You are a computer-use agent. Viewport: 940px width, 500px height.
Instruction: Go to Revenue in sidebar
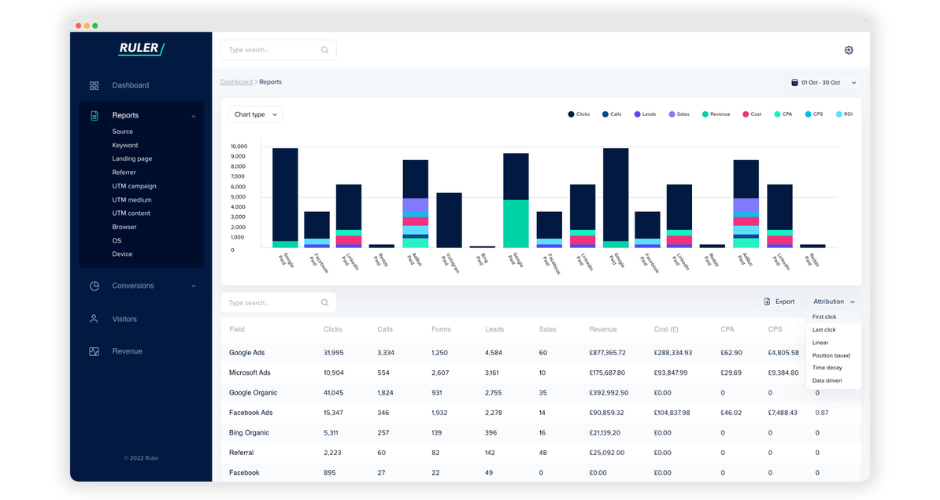[x=127, y=351]
